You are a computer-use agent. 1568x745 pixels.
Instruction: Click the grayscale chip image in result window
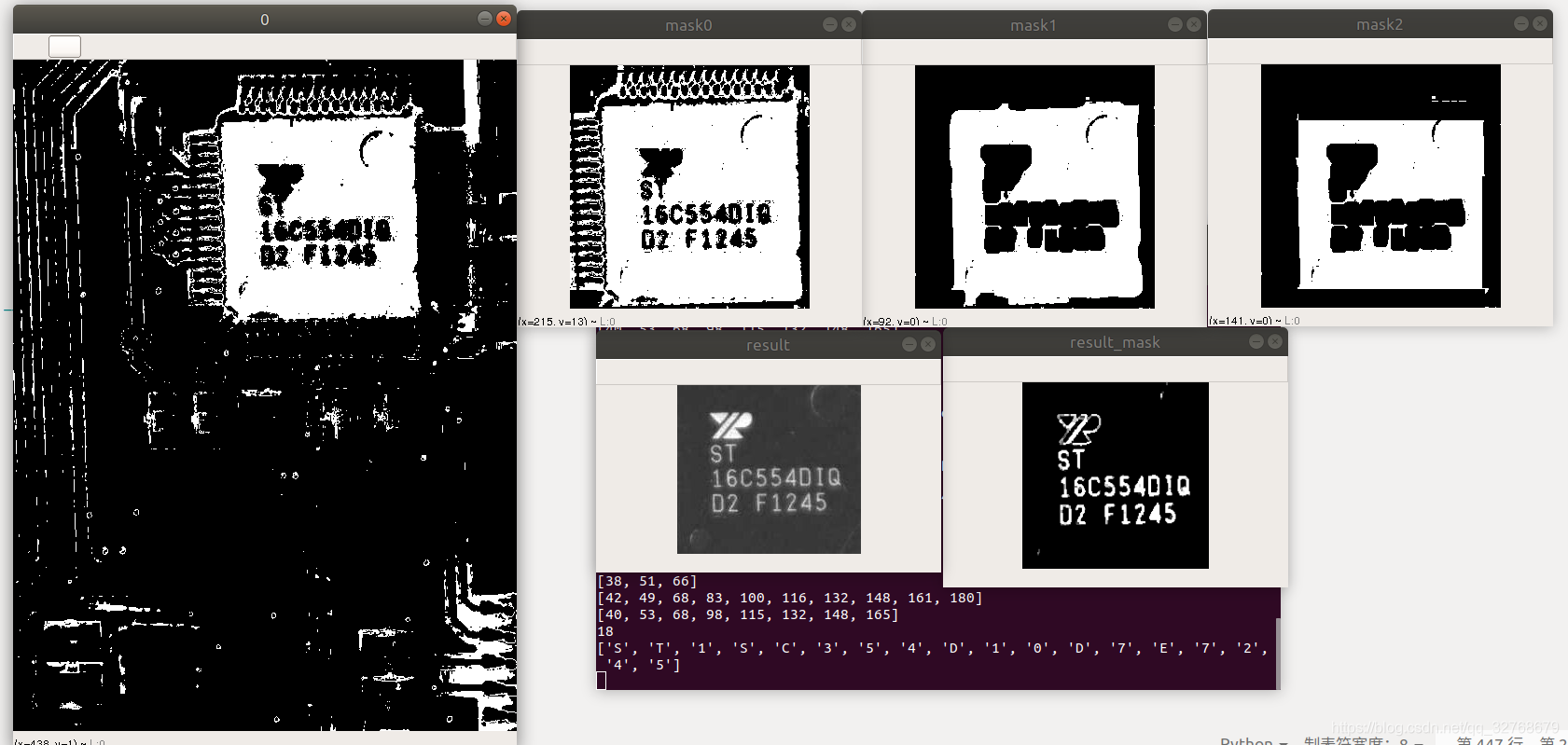pyautogui.click(x=769, y=469)
